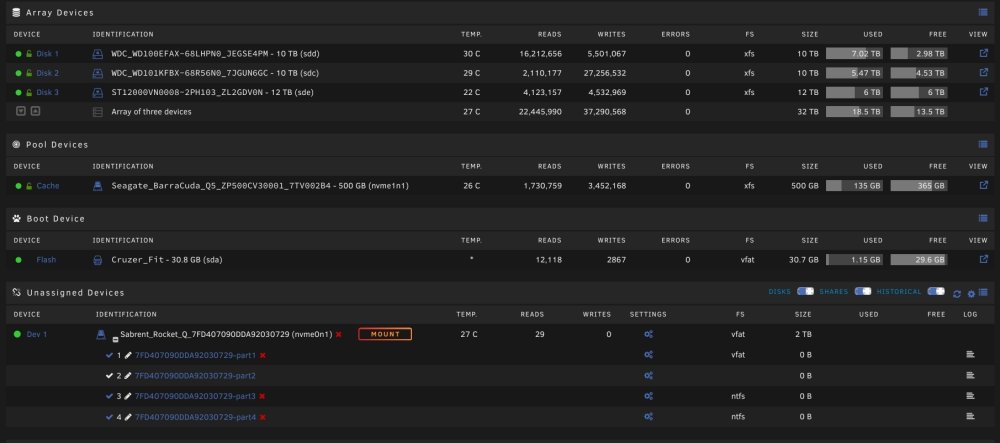Toggle the checkmark for partition 1
This screenshot has width=1000, height=443.
pos(110,355)
